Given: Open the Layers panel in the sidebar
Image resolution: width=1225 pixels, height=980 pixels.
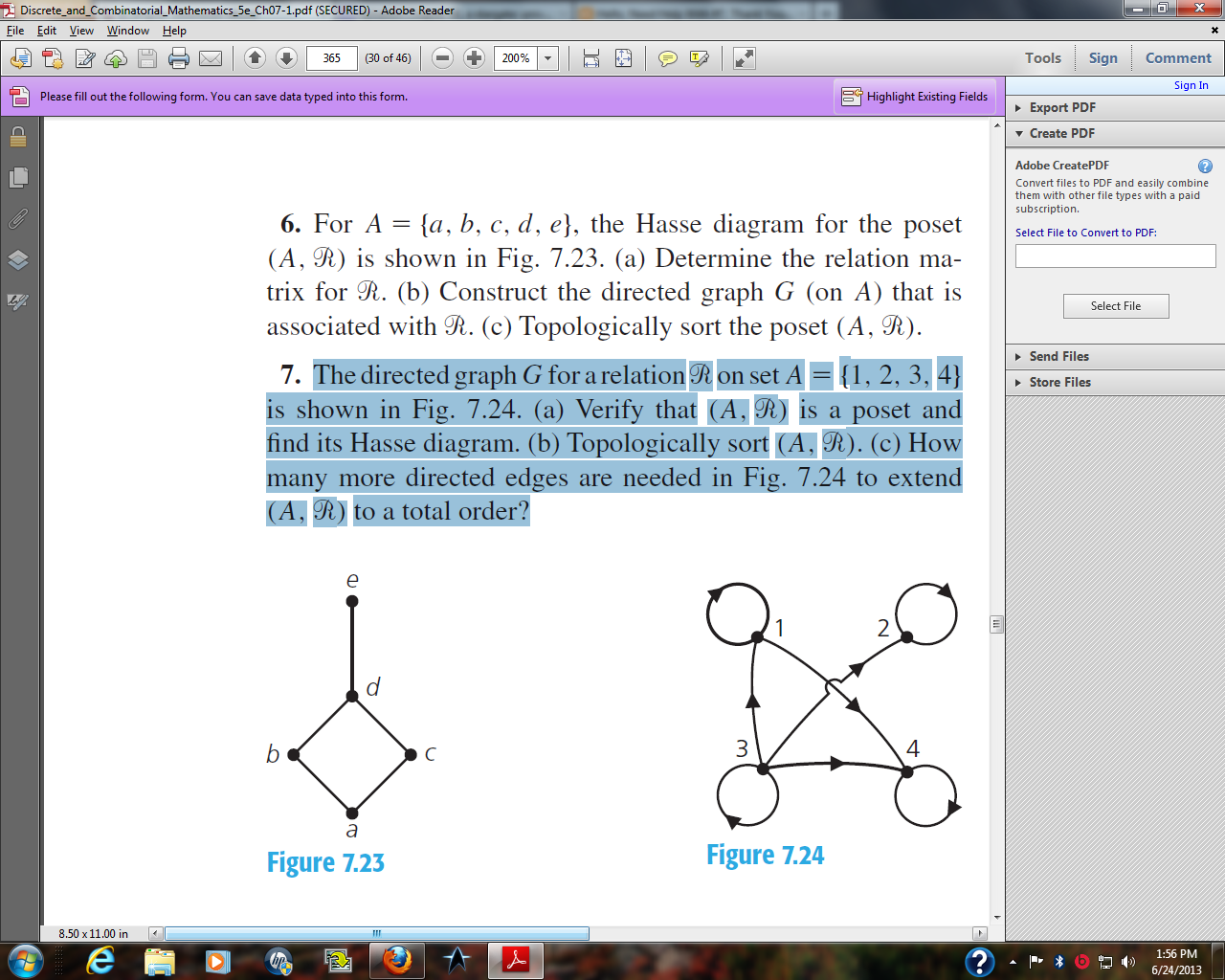Looking at the screenshot, I should click(x=19, y=258).
